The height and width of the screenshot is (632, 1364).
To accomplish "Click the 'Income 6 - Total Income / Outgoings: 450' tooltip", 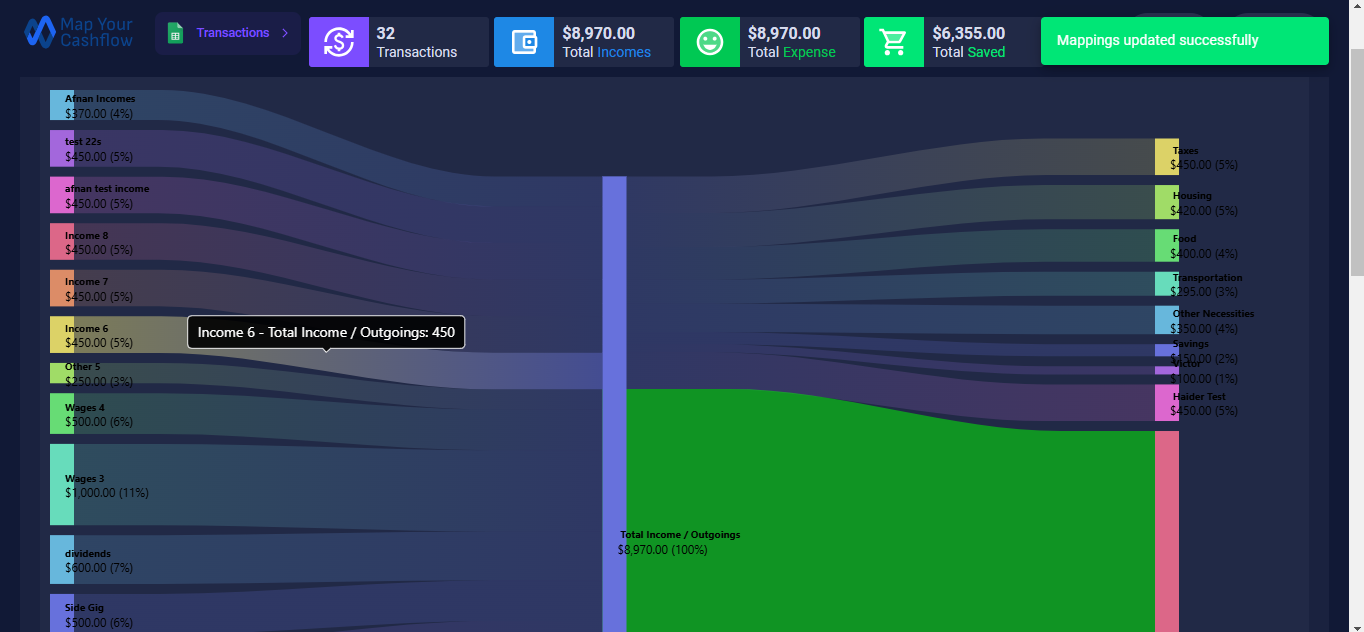I will click(x=326, y=332).
